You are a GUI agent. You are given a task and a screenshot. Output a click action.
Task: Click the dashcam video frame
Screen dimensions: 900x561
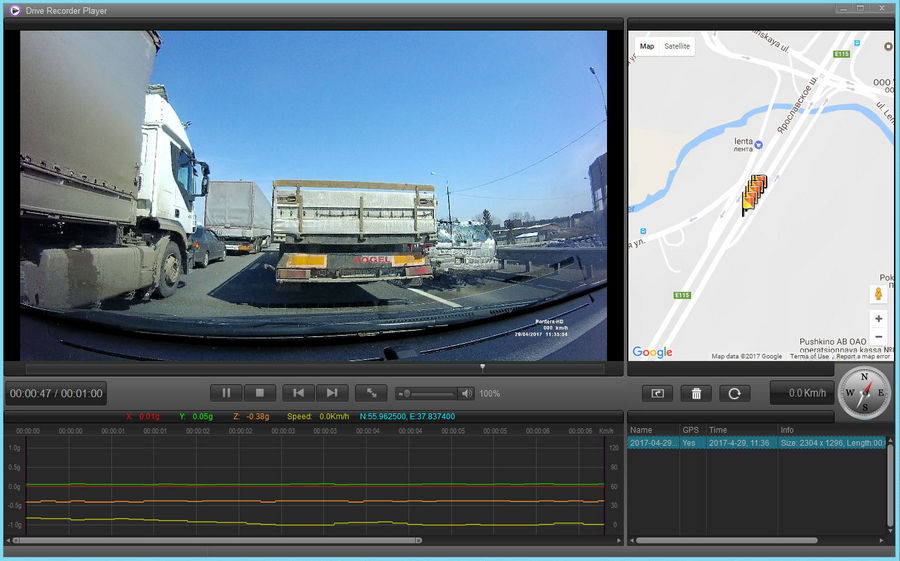[x=313, y=195]
